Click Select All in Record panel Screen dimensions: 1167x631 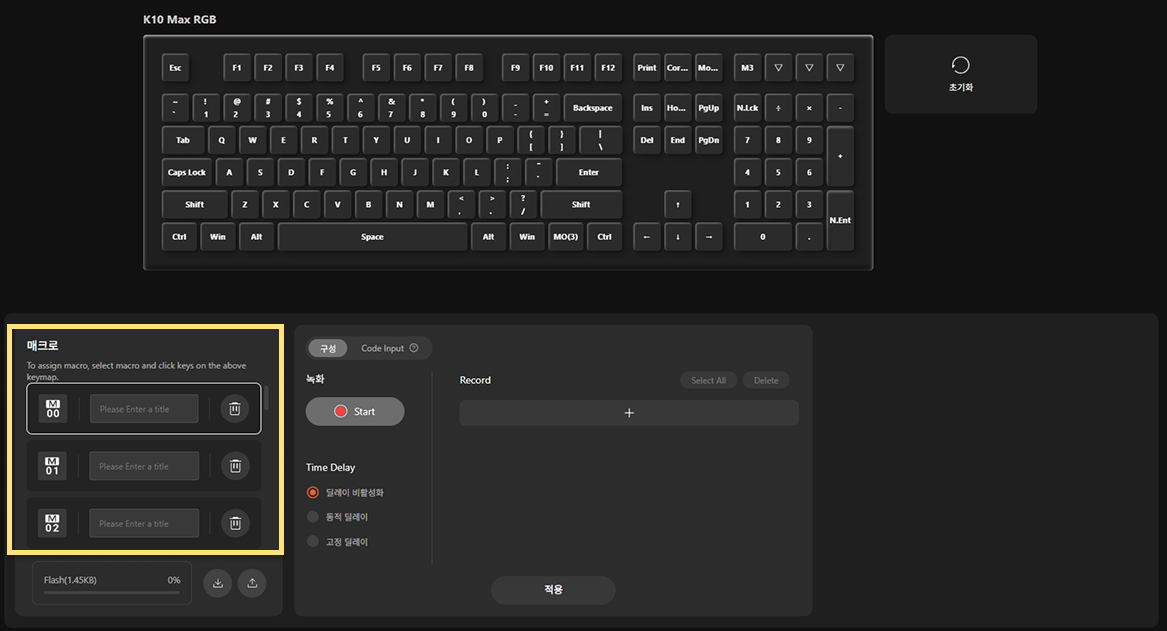pos(708,380)
